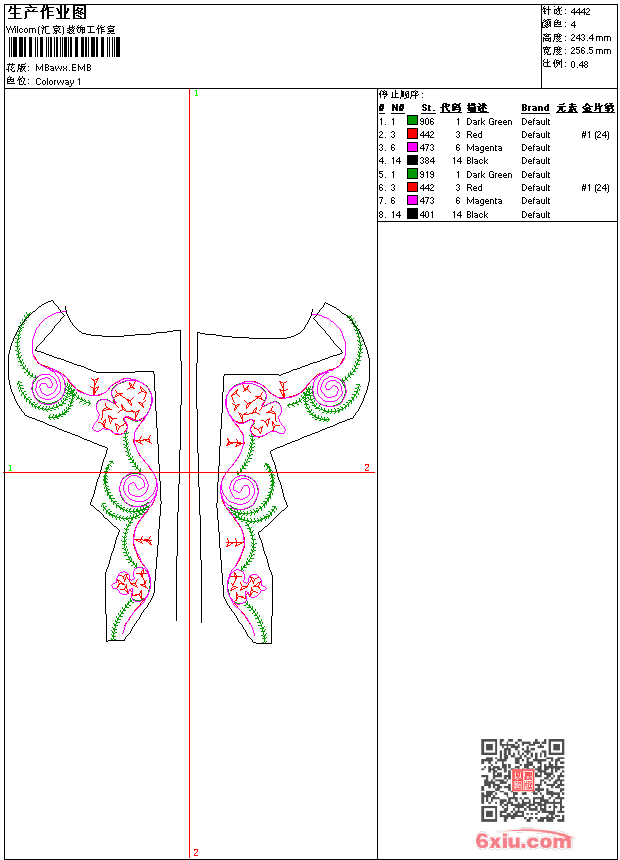Screen dimensions: 620x860
Task: Click the title 生产作业图
Action: [47, 13]
